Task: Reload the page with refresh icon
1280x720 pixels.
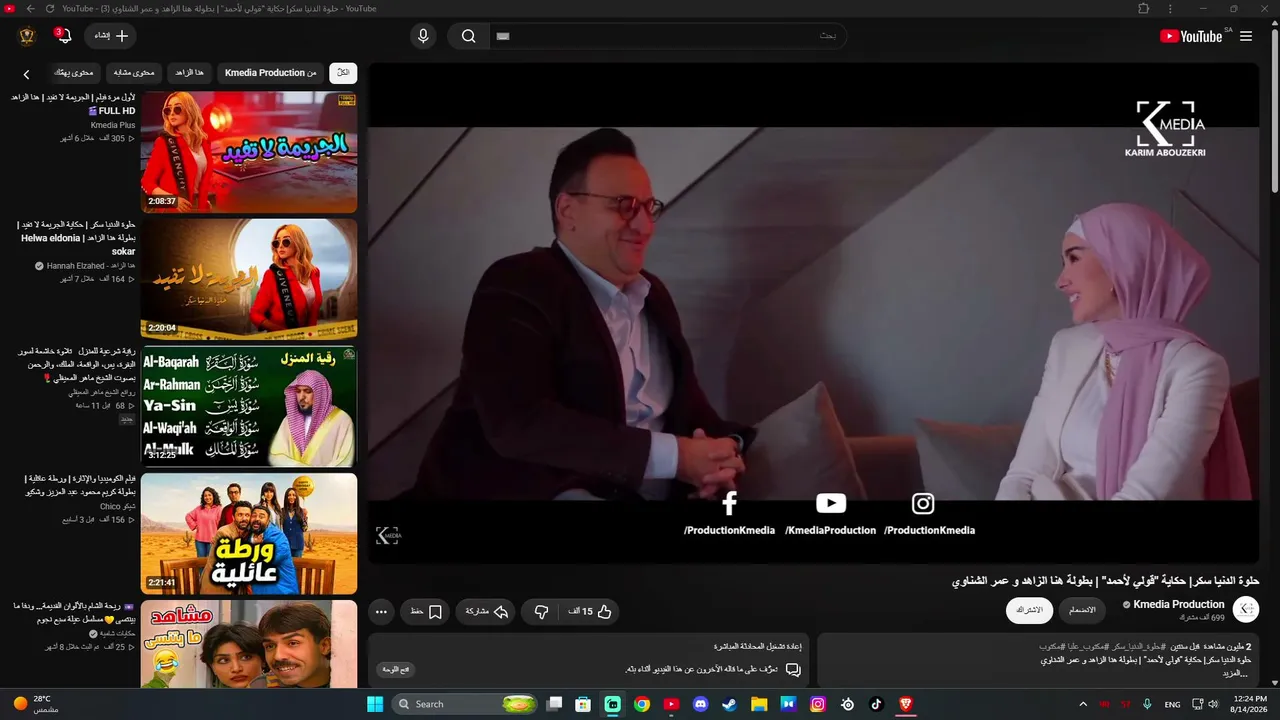Action: point(50,9)
